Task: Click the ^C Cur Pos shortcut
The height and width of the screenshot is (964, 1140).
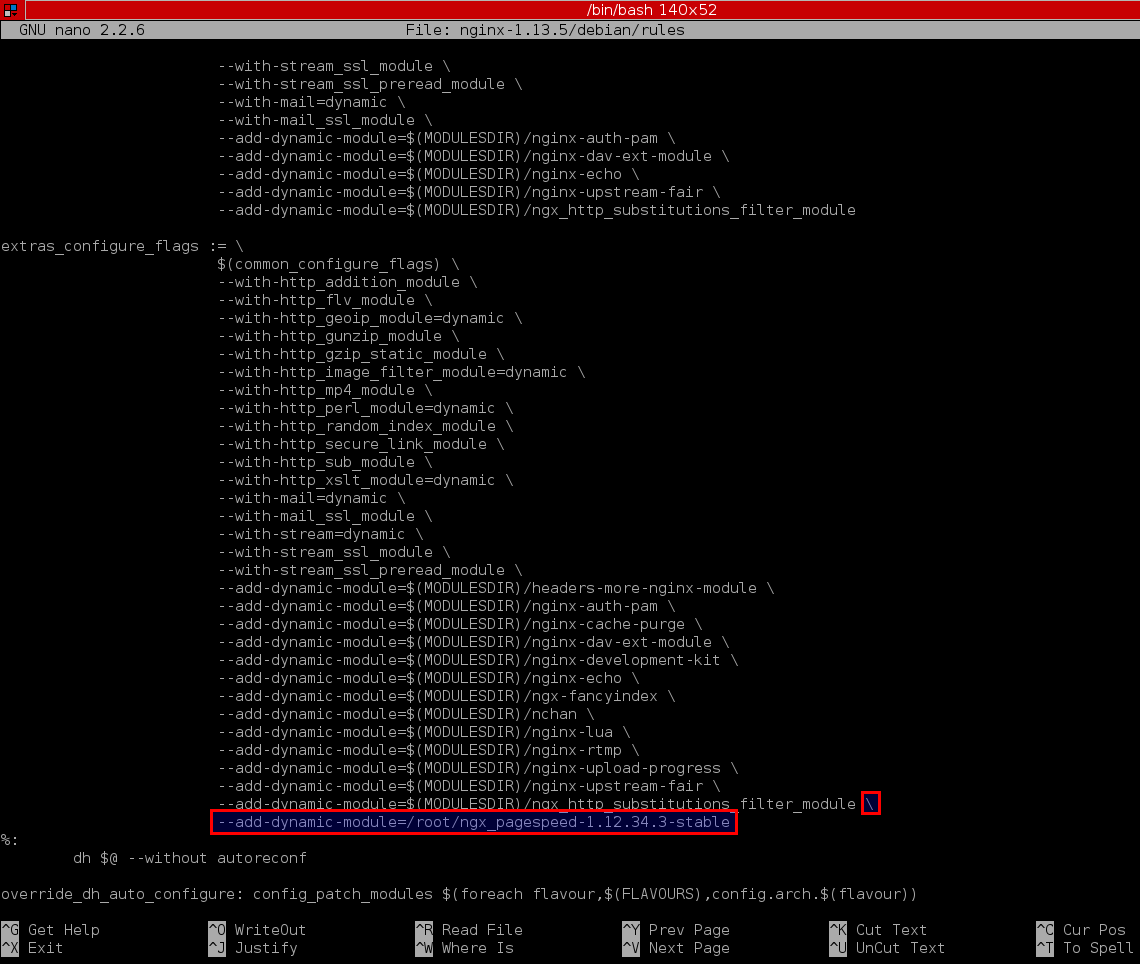Action: point(1081,930)
